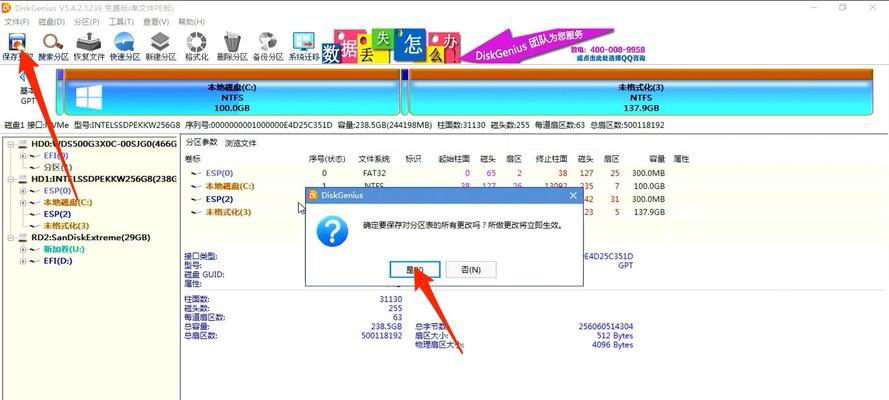The width and height of the screenshot is (889, 400).
Task: Click the Windows logo on C: partition bar
Action: pyautogui.click(x=89, y=97)
